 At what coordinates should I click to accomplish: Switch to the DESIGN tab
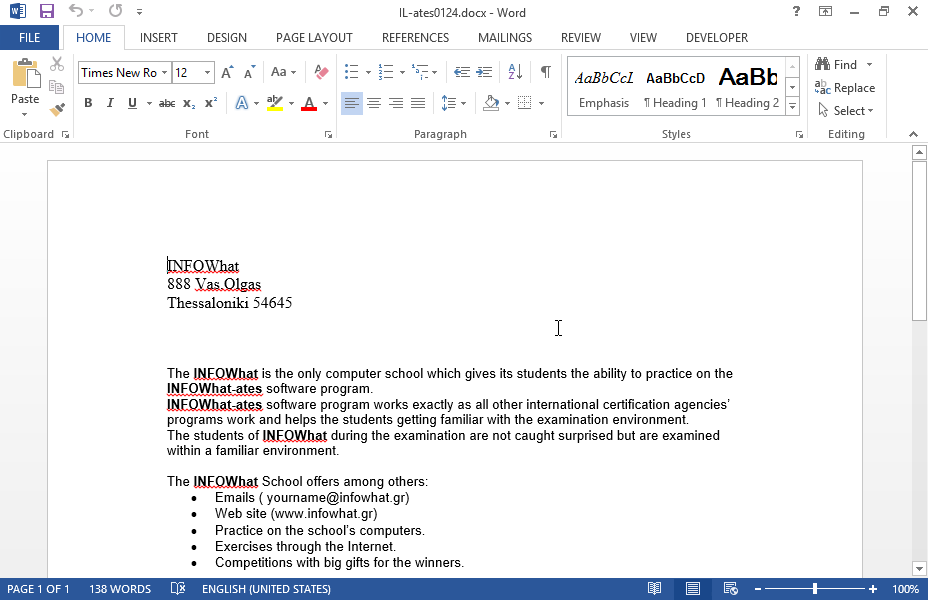(x=227, y=38)
